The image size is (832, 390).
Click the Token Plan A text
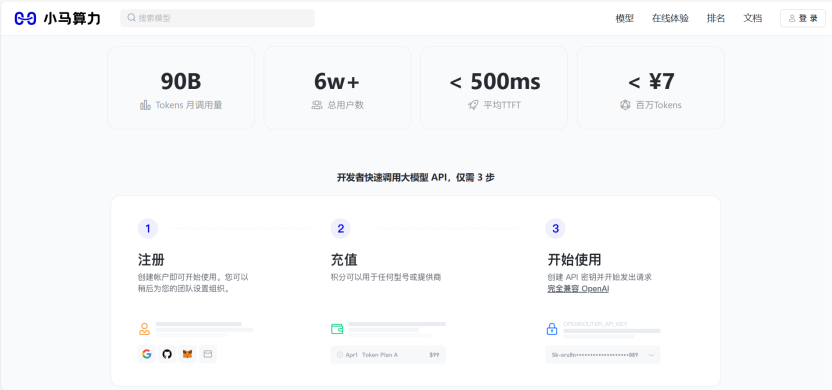[x=380, y=354]
